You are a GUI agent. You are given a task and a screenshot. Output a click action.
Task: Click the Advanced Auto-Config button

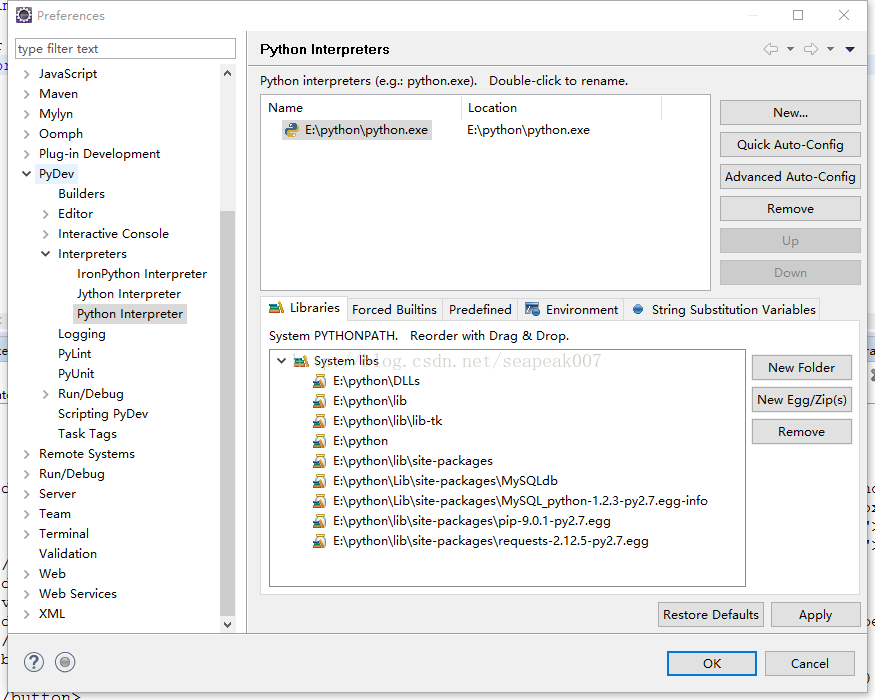point(790,177)
